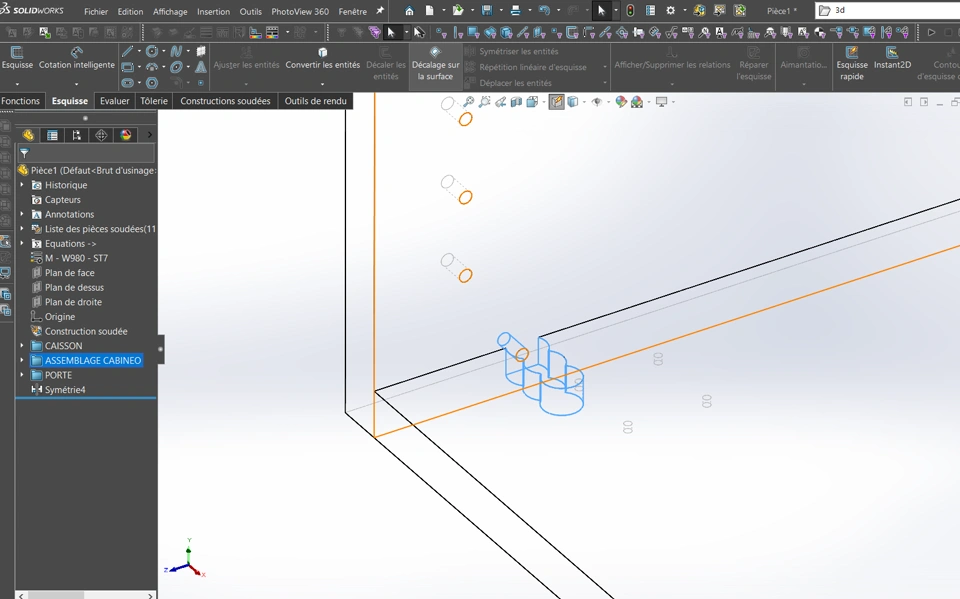Click the Home welcome icon
Viewport: 960px width, 599px height.
410,11
